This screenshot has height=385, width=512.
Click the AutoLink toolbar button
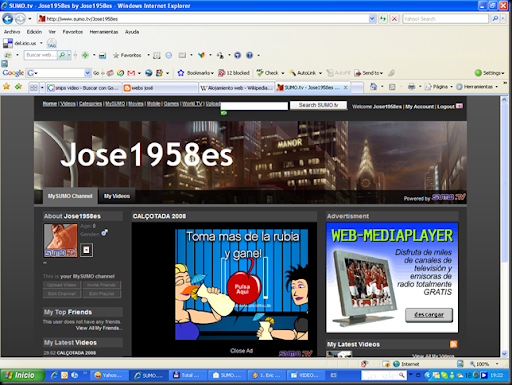point(303,73)
